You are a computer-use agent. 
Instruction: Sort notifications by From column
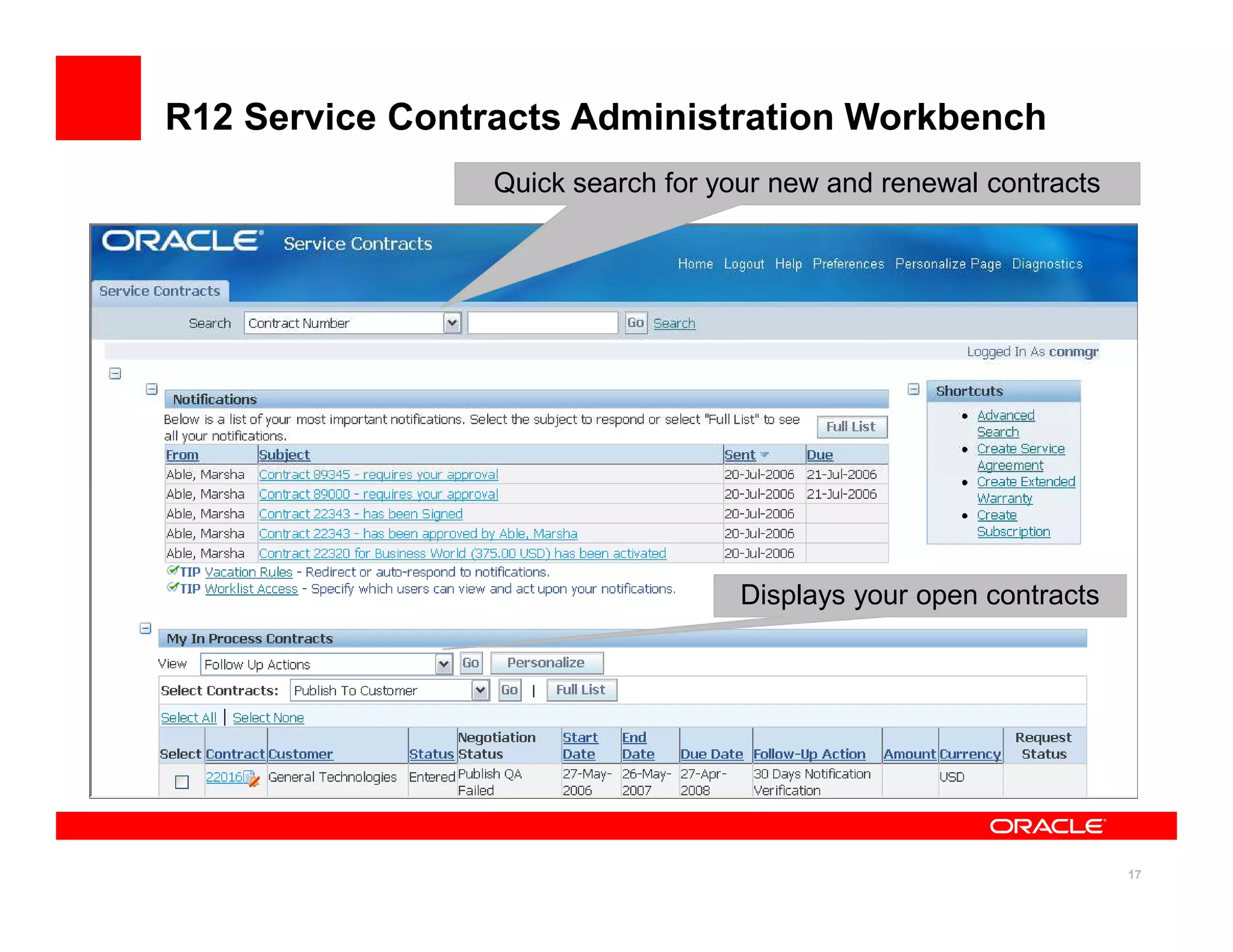182,456
